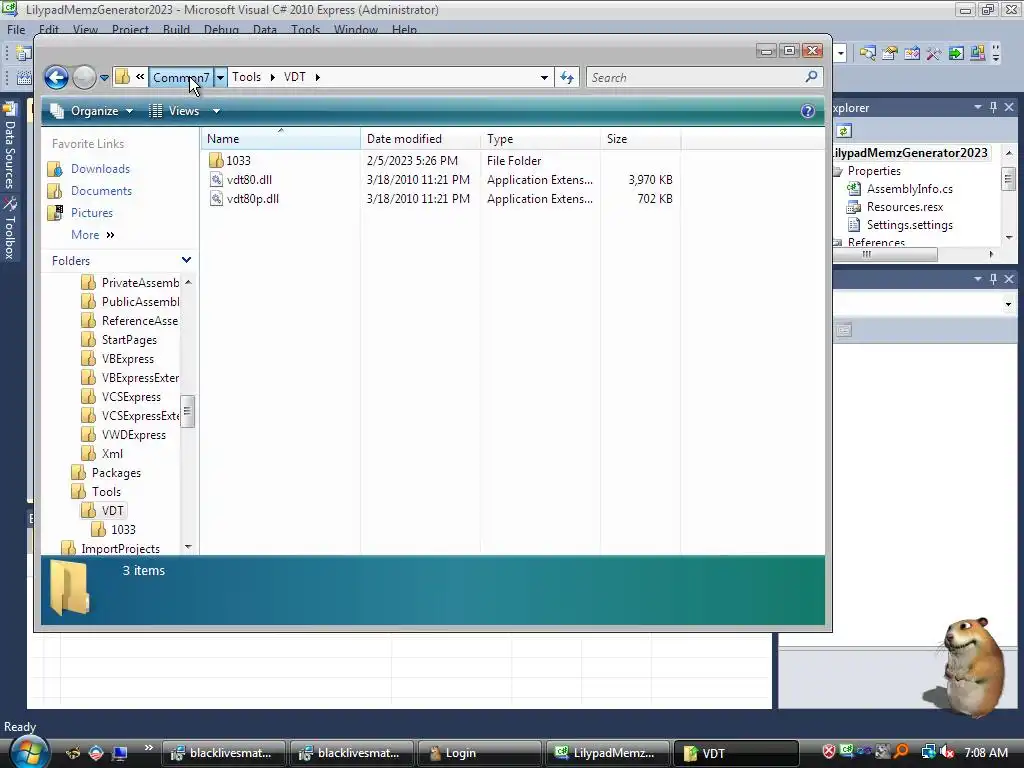The image size is (1024, 768).
Task: Open the Project menu in Visual C#
Action: (130, 29)
